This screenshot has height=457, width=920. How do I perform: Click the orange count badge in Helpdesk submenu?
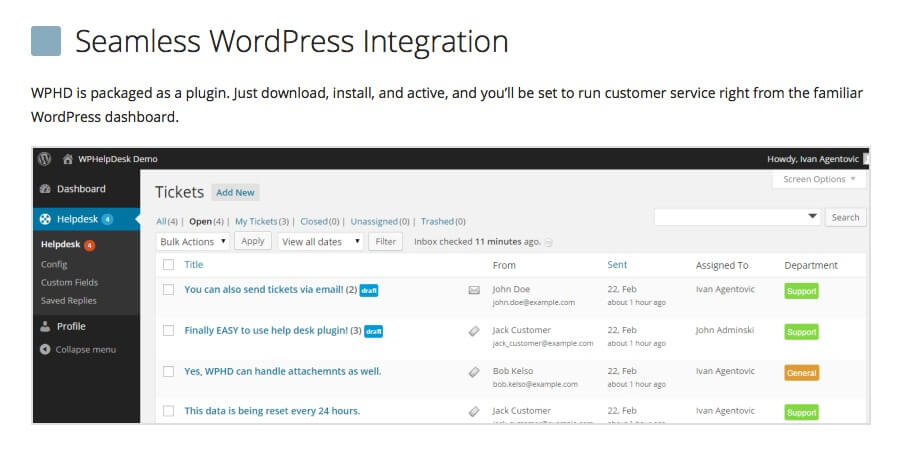click(89, 245)
